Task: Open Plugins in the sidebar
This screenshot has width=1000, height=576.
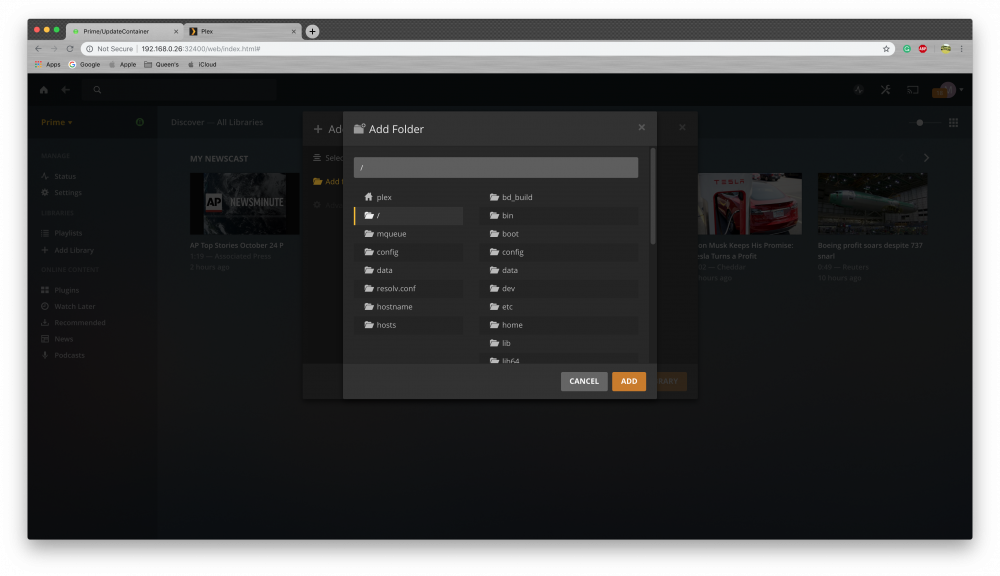Action: click(66, 290)
